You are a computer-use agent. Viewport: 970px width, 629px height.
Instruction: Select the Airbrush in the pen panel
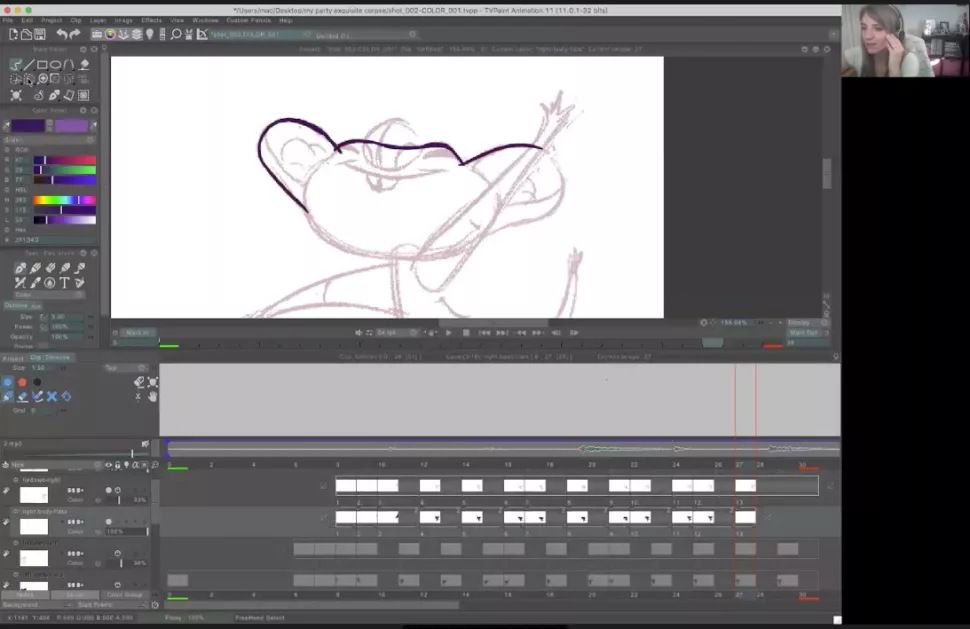21,267
